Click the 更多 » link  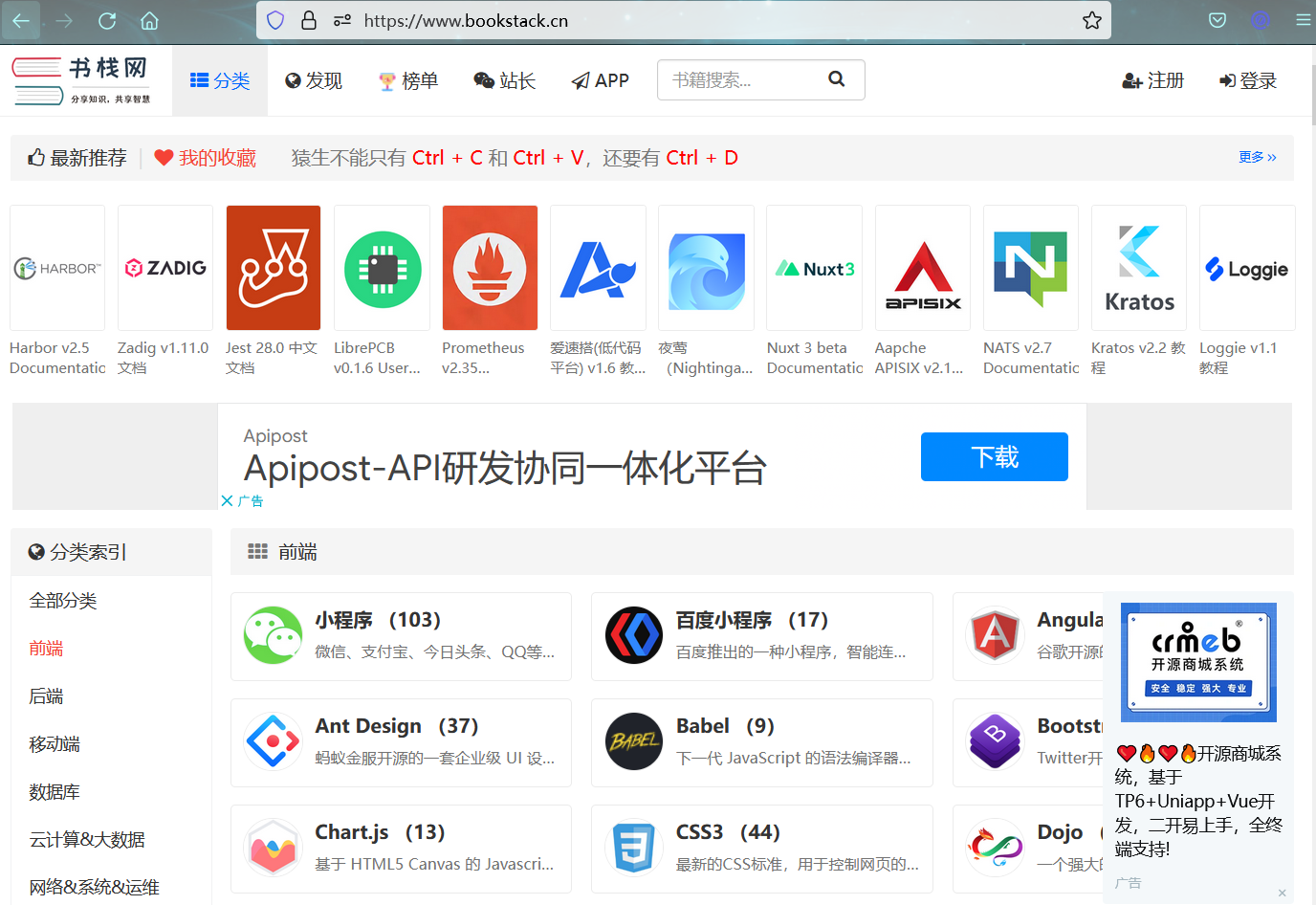(x=1258, y=157)
